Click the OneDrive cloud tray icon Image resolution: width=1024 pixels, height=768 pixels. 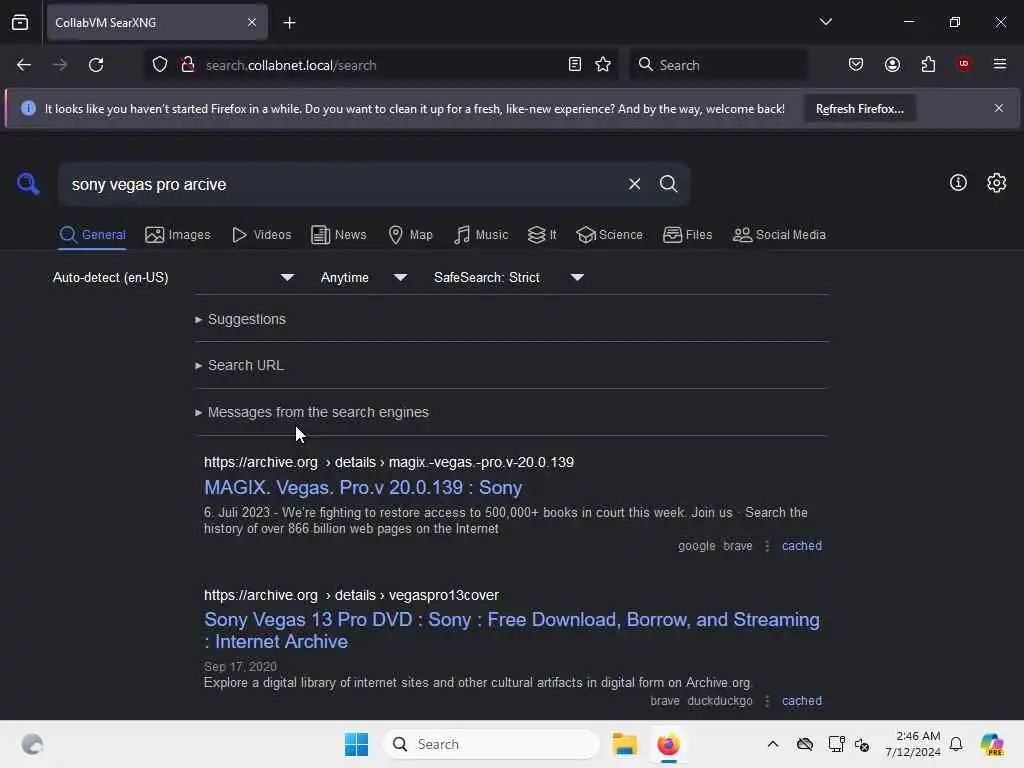point(805,744)
